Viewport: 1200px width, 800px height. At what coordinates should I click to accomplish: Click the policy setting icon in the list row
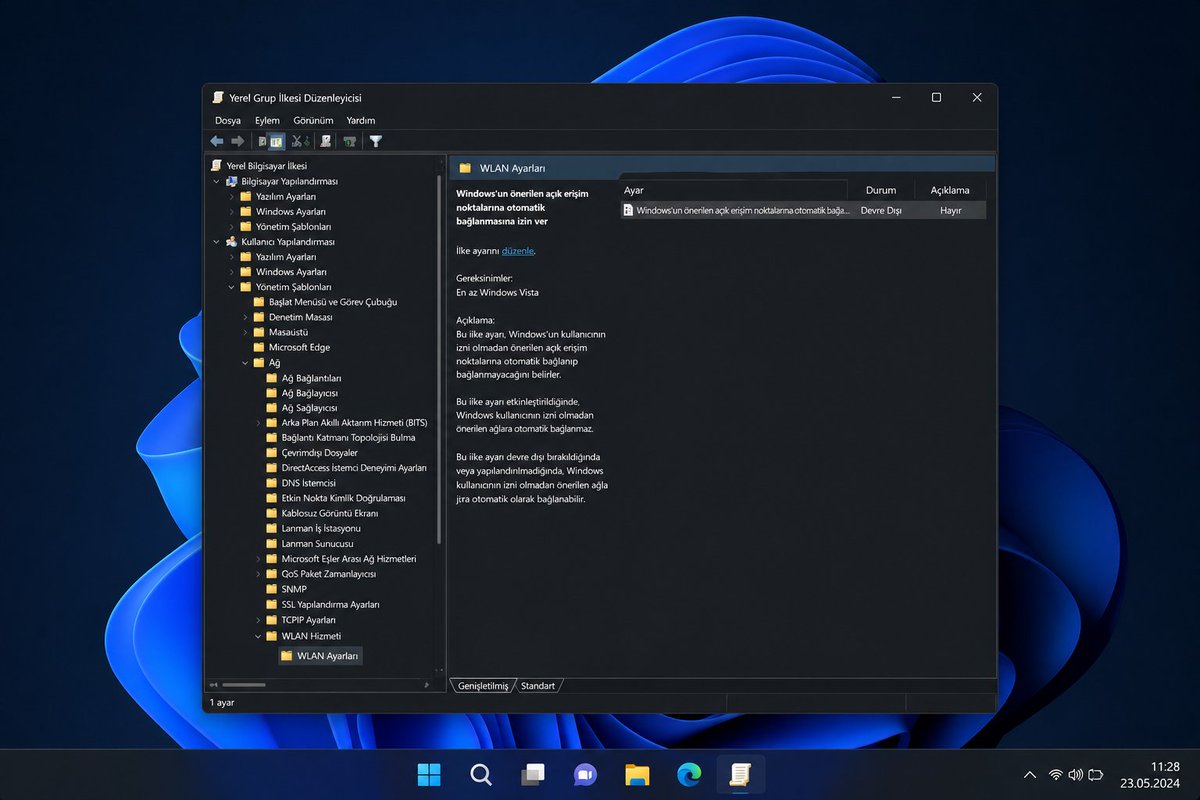coord(628,211)
